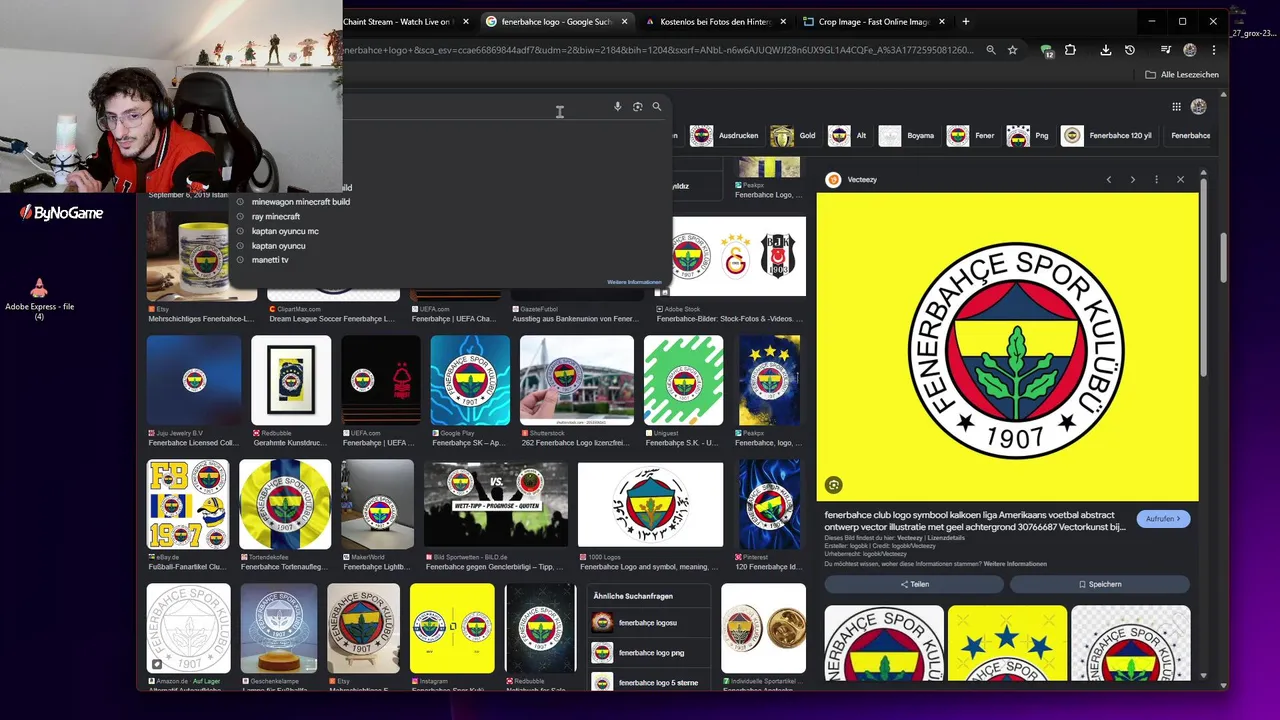
Task: Filter by Gold chip
Action: pos(795,136)
